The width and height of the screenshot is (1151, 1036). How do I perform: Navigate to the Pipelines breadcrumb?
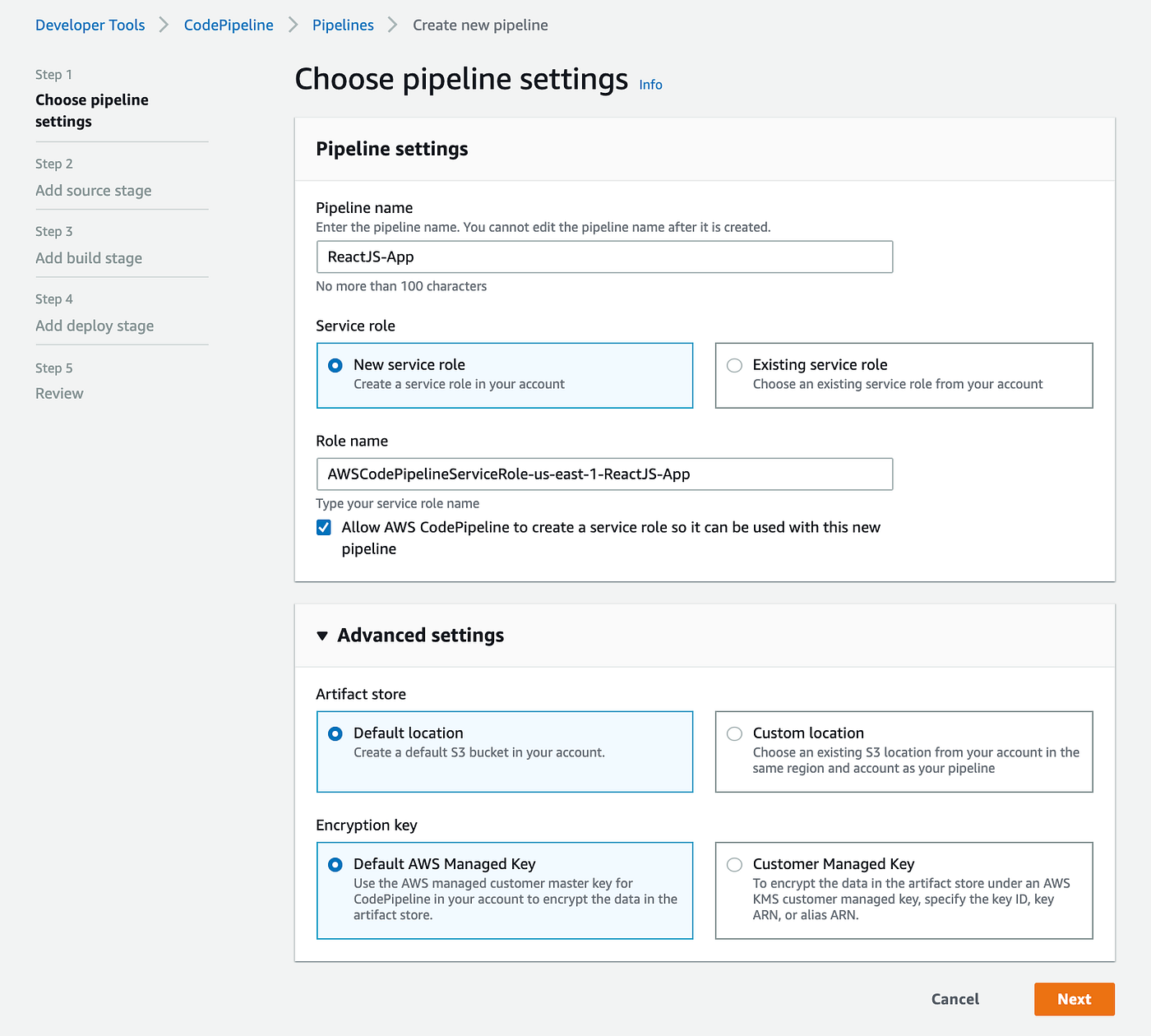tap(343, 25)
